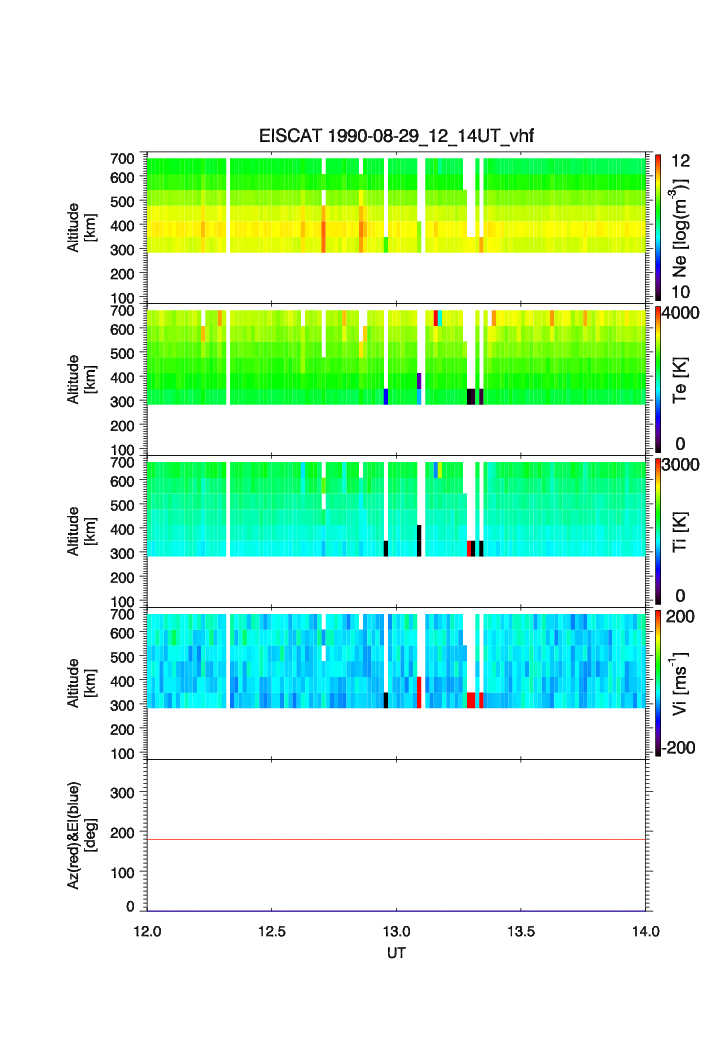Click the red azimuth line in bottom panel
The height and width of the screenshot is (1063, 708).
tap(396, 839)
